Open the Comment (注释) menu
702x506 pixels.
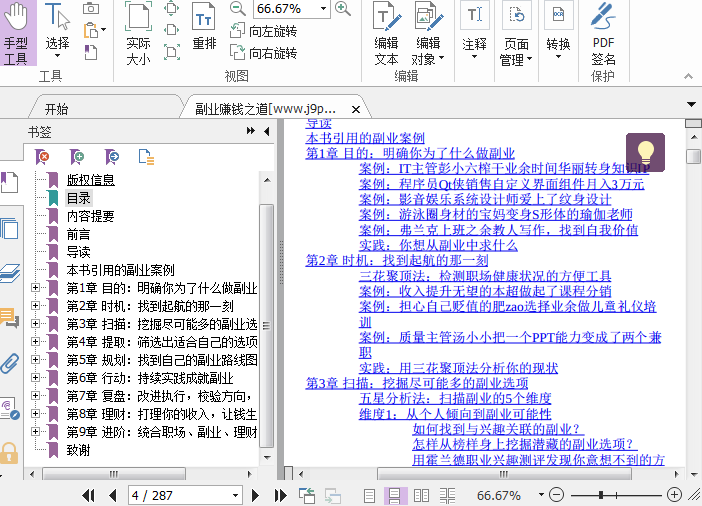point(475,31)
